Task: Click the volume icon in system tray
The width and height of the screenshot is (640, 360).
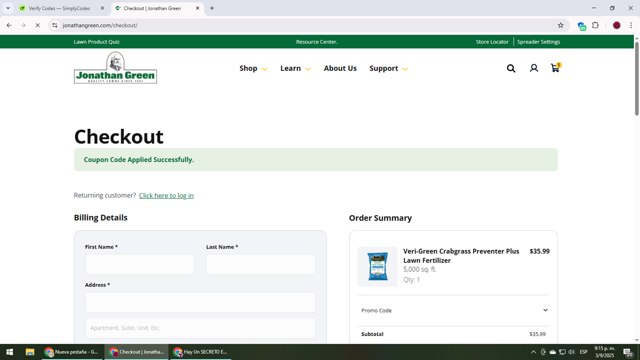Action: (x=571, y=352)
